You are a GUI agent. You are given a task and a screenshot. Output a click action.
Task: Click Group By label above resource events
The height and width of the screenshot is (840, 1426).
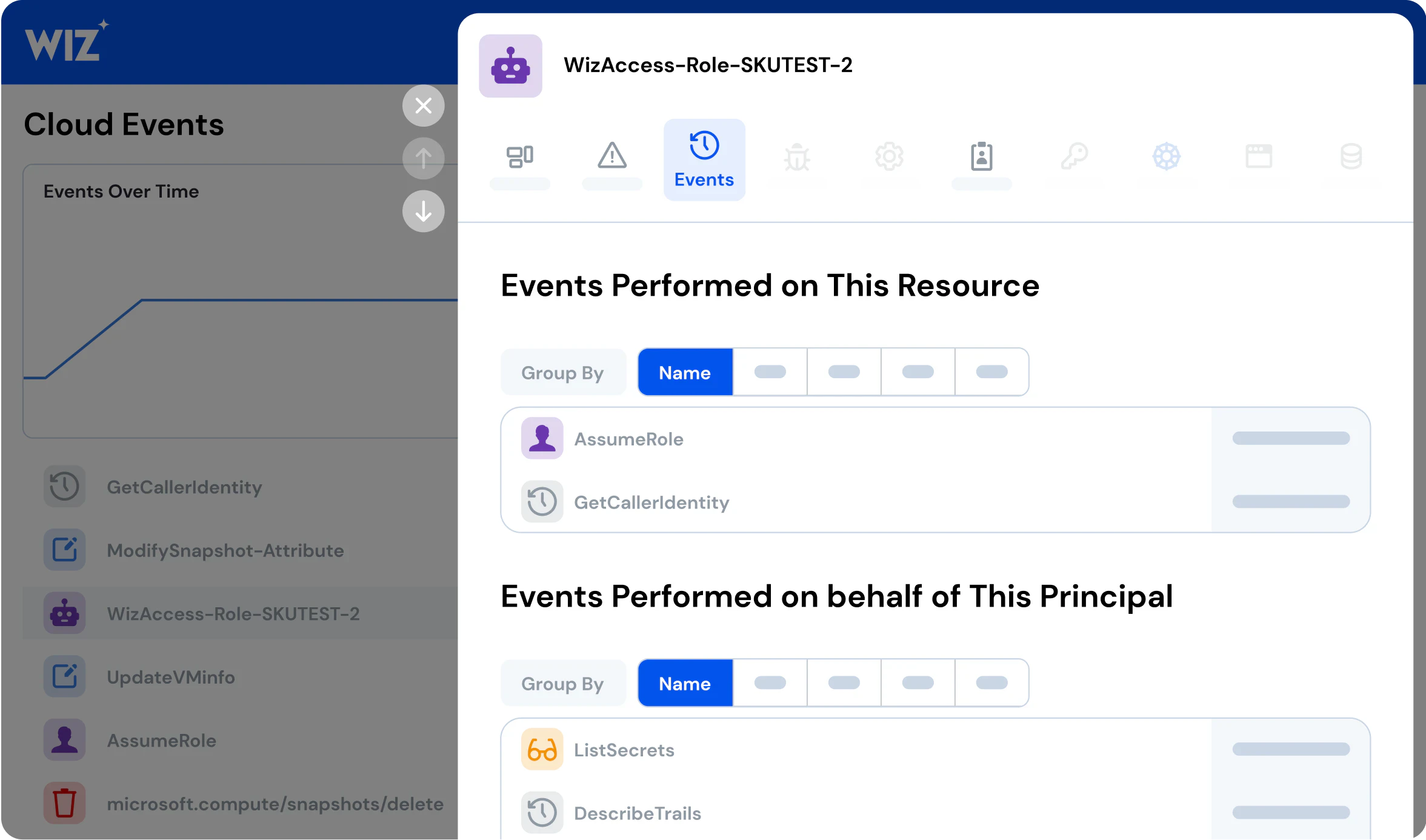click(x=562, y=372)
